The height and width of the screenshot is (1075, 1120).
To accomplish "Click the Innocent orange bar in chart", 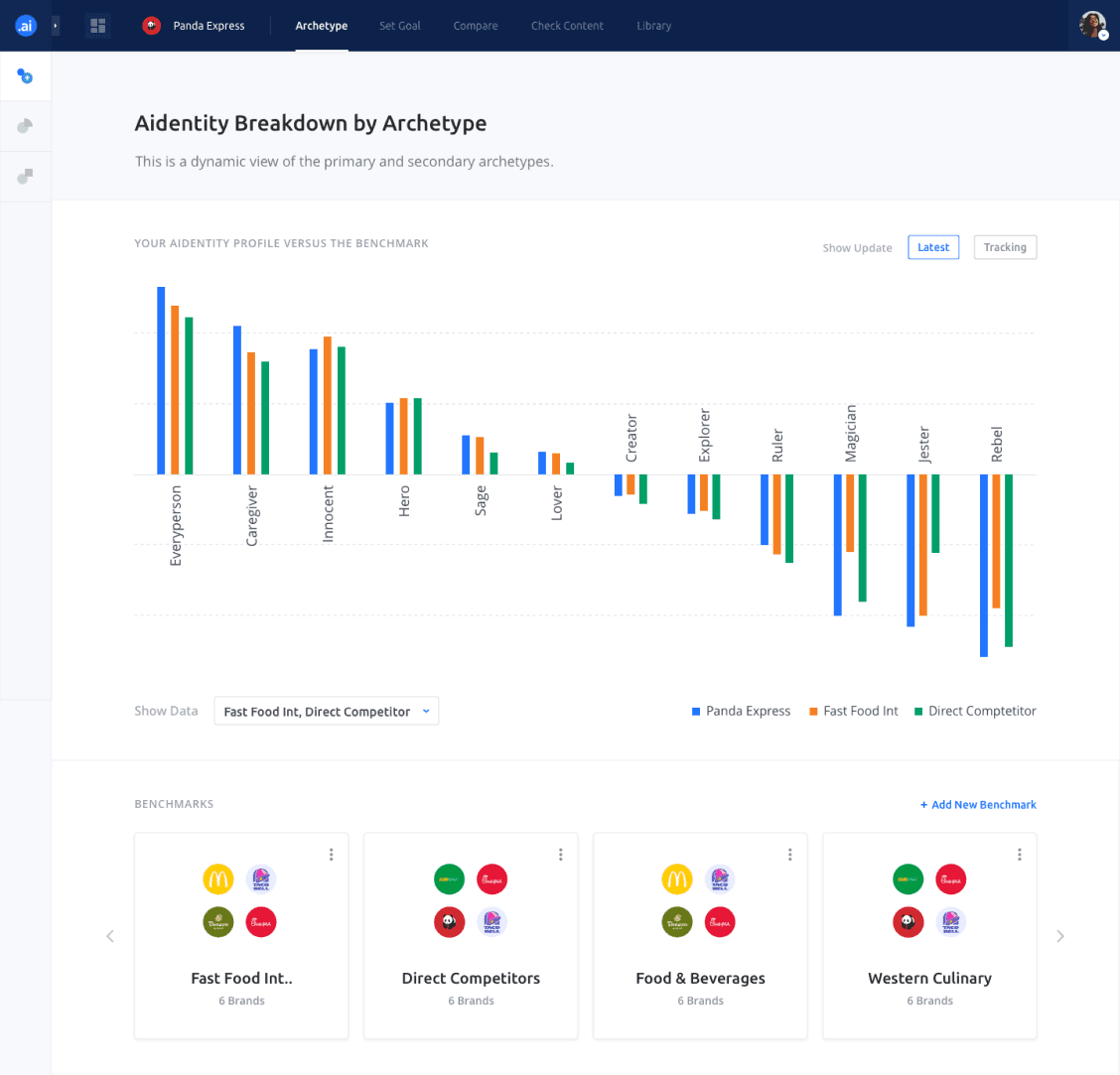I will click(328, 405).
